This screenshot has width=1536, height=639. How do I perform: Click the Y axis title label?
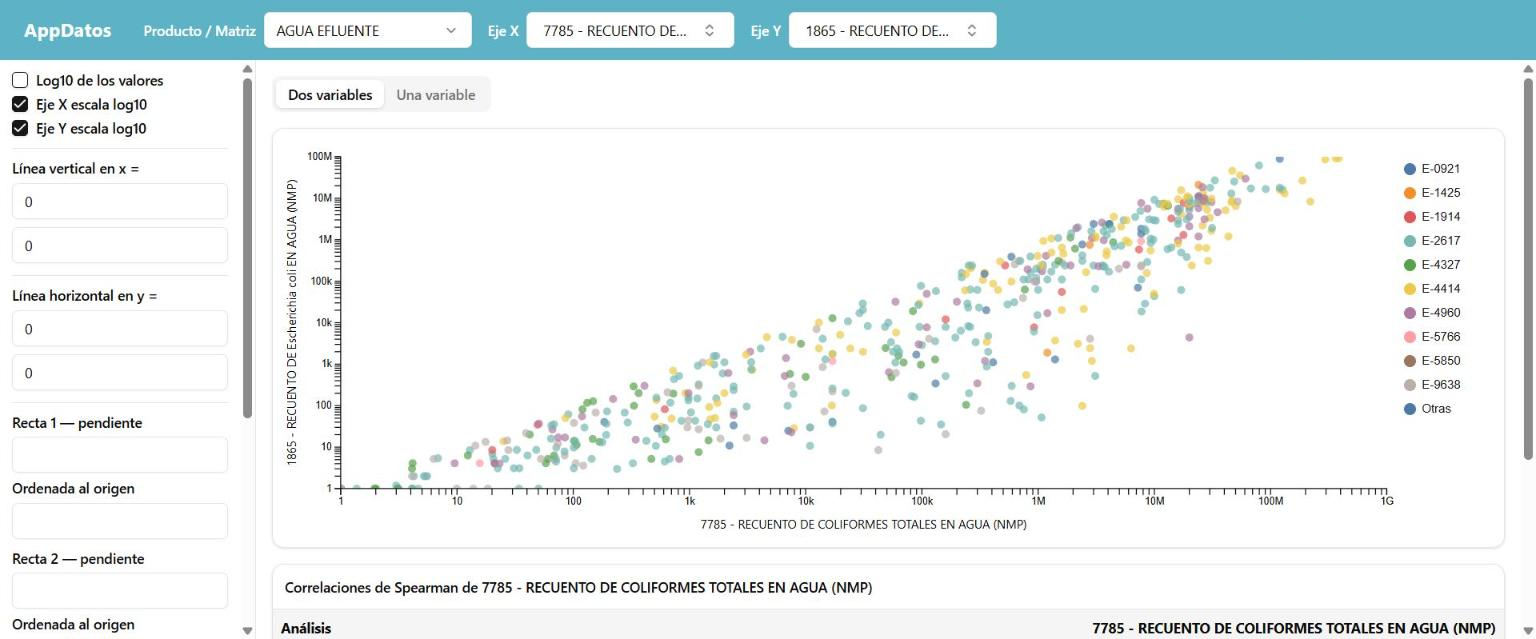(293, 322)
